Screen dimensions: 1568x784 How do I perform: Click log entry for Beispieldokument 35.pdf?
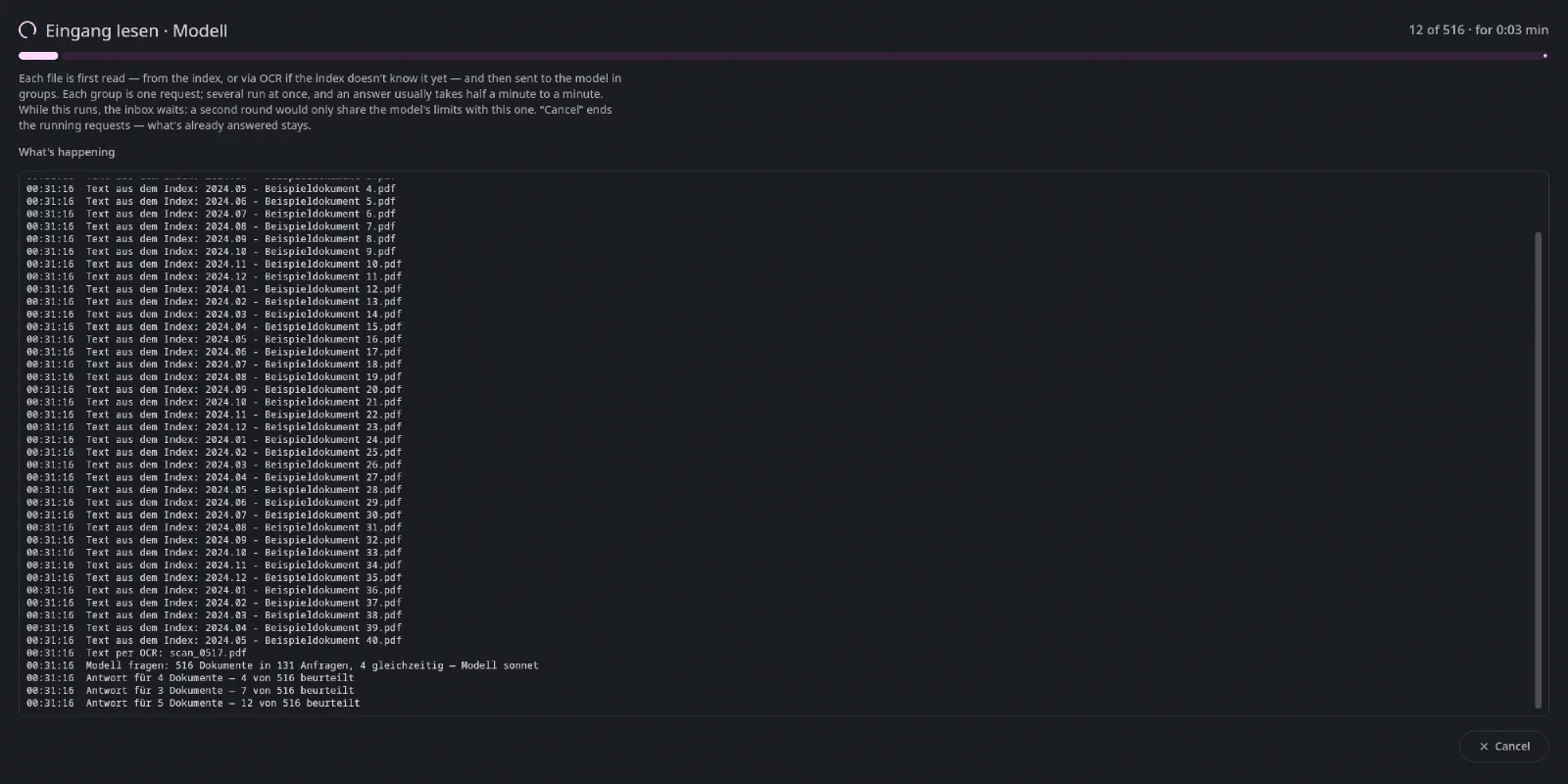(214, 577)
